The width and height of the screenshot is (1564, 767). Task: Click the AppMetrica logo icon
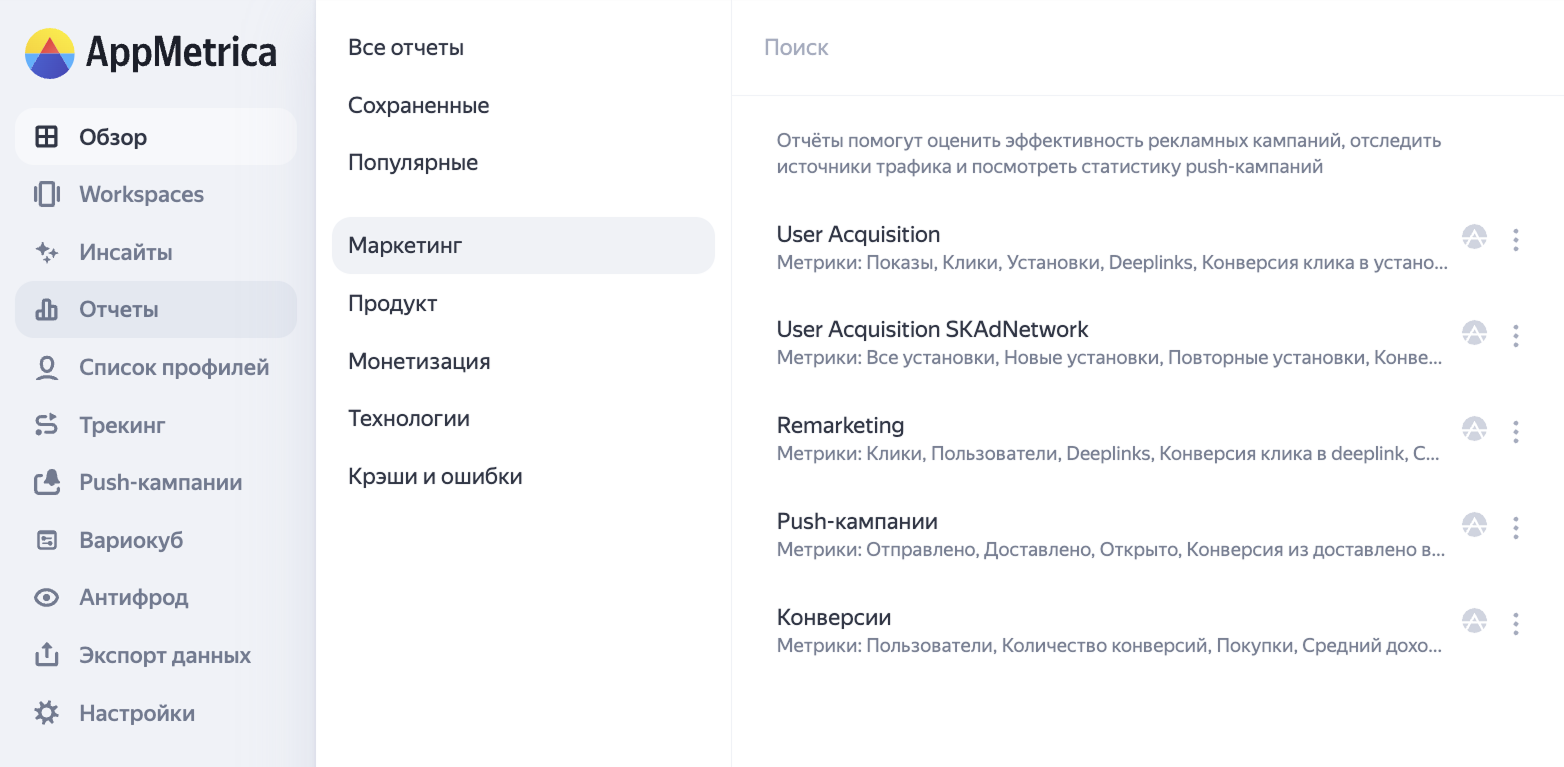pos(50,53)
